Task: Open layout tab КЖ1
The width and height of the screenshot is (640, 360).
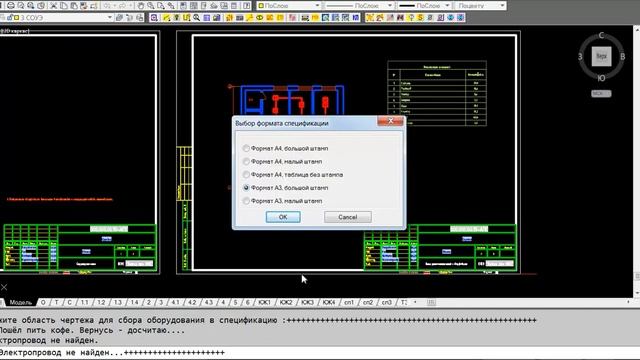Action: click(x=264, y=302)
